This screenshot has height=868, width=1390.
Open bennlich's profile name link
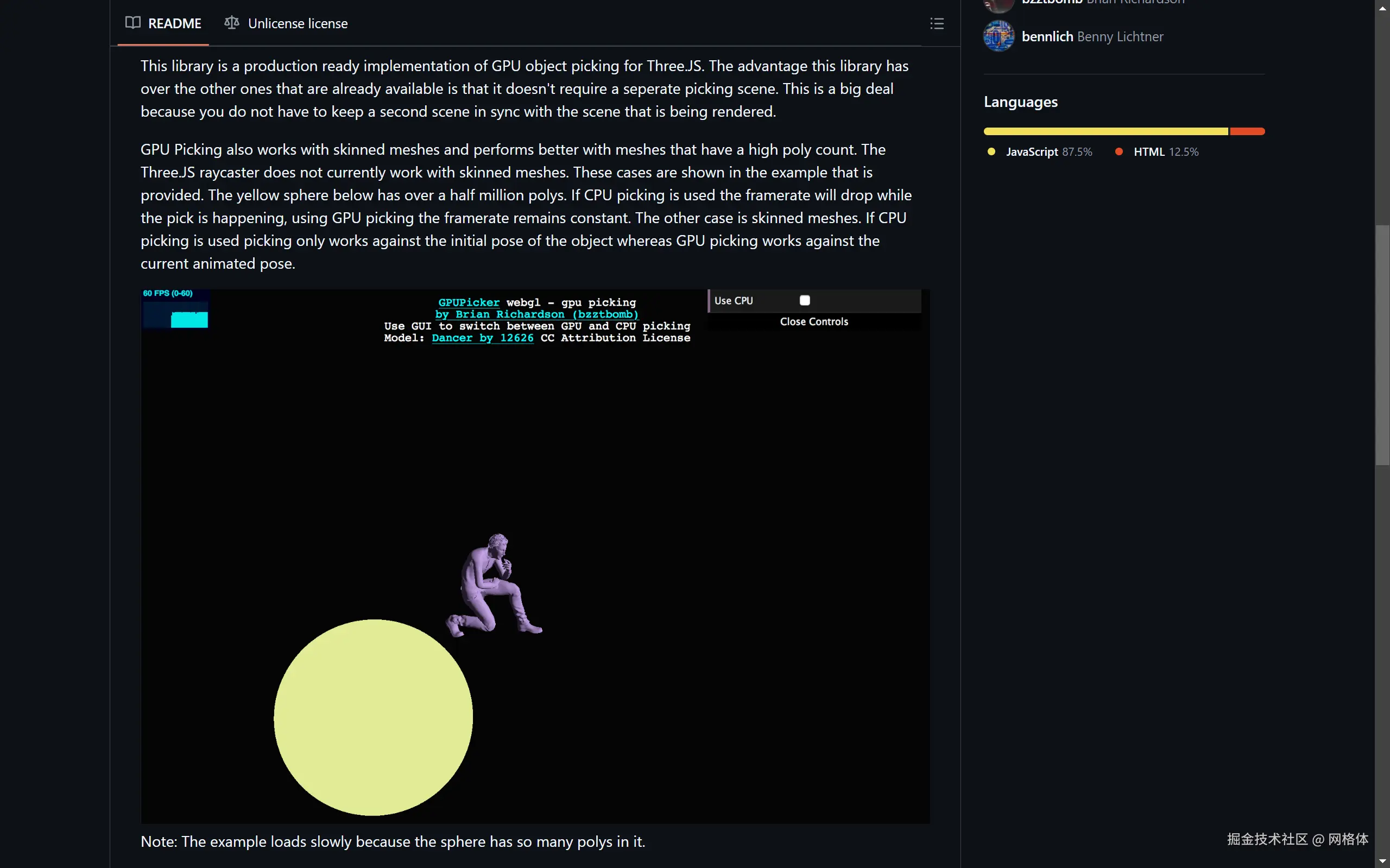coord(1047,36)
